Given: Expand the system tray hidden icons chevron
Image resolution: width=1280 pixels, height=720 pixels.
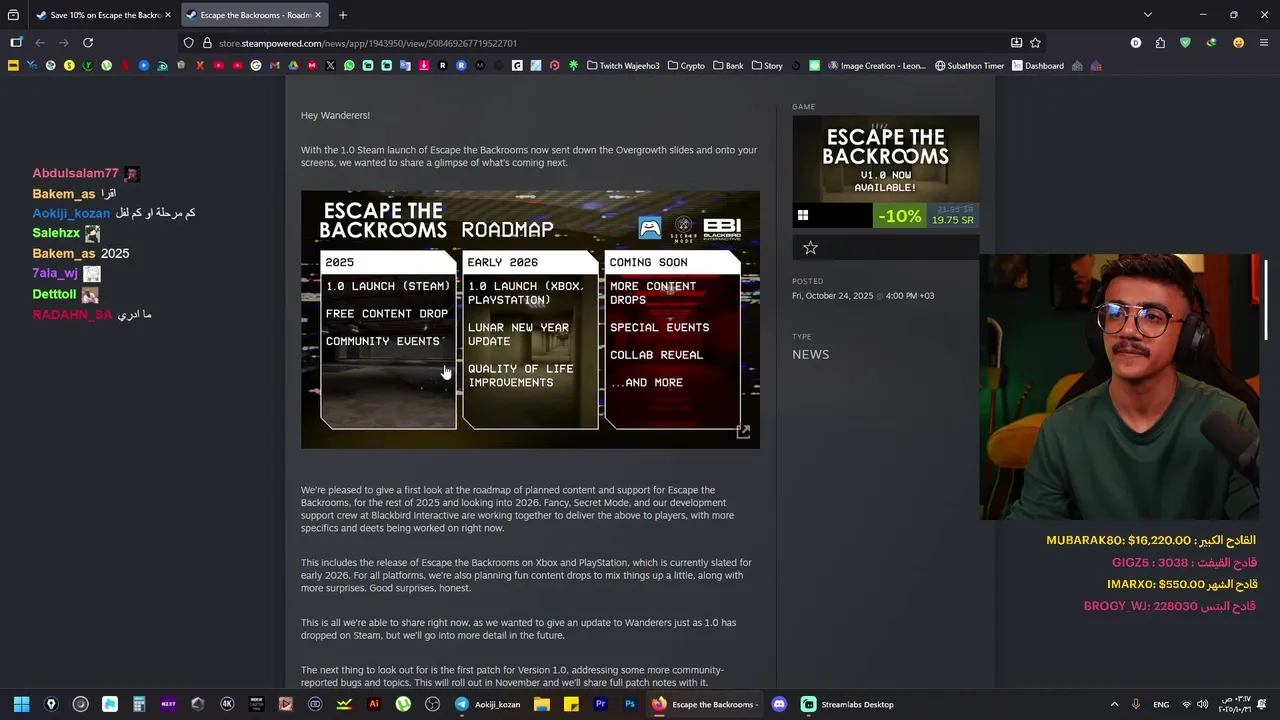Looking at the screenshot, I should (x=1114, y=704).
